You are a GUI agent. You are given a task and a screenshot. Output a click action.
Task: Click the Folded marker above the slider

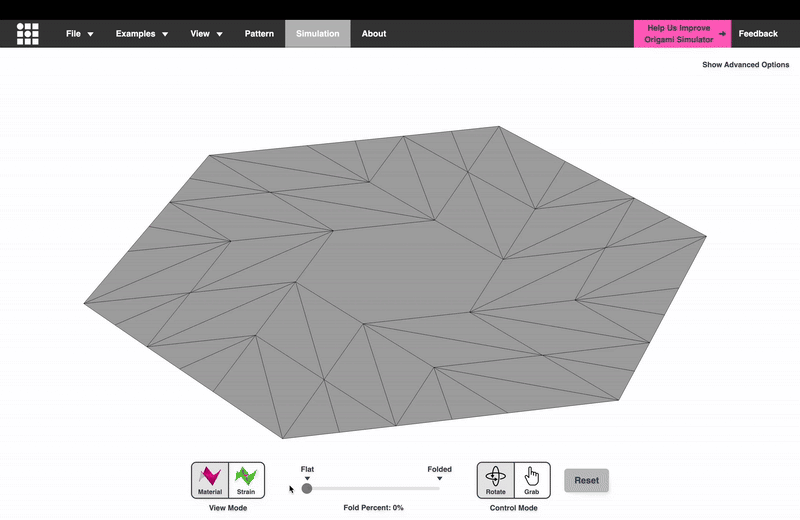point(439,473)
